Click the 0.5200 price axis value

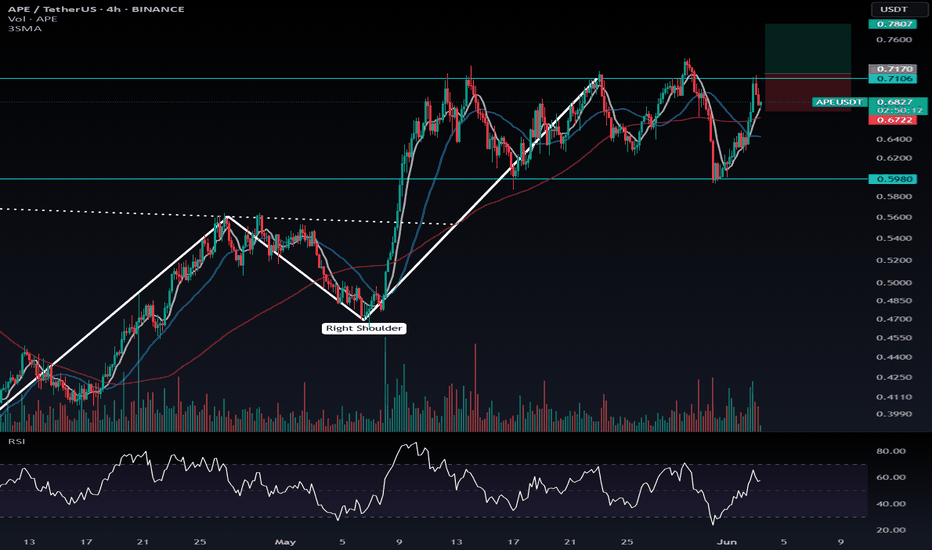(894, 260)
